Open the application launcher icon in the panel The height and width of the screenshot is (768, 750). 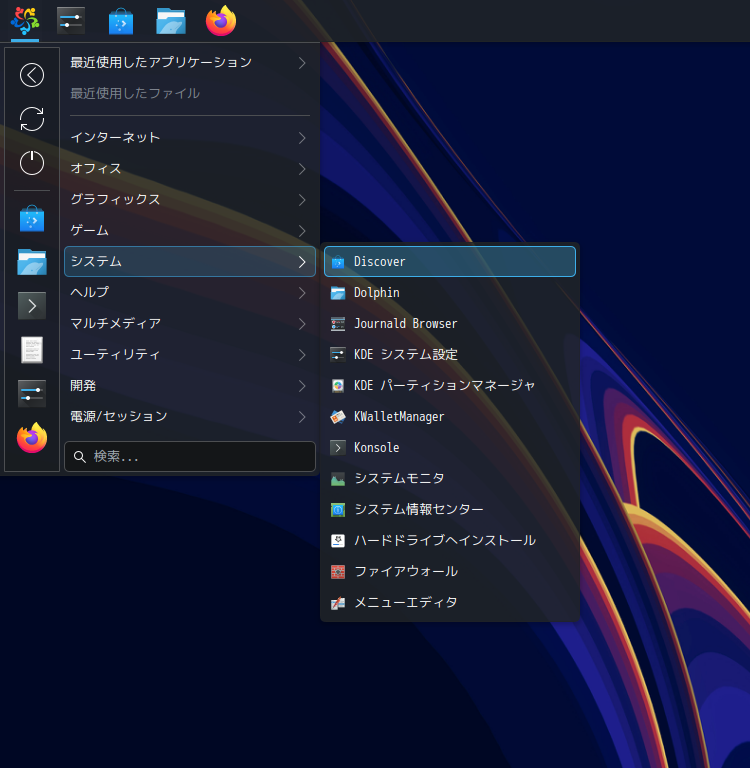coord(24,21)
